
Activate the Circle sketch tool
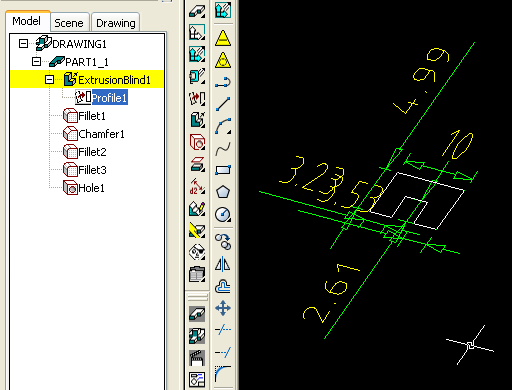click(x=223, y=214)
